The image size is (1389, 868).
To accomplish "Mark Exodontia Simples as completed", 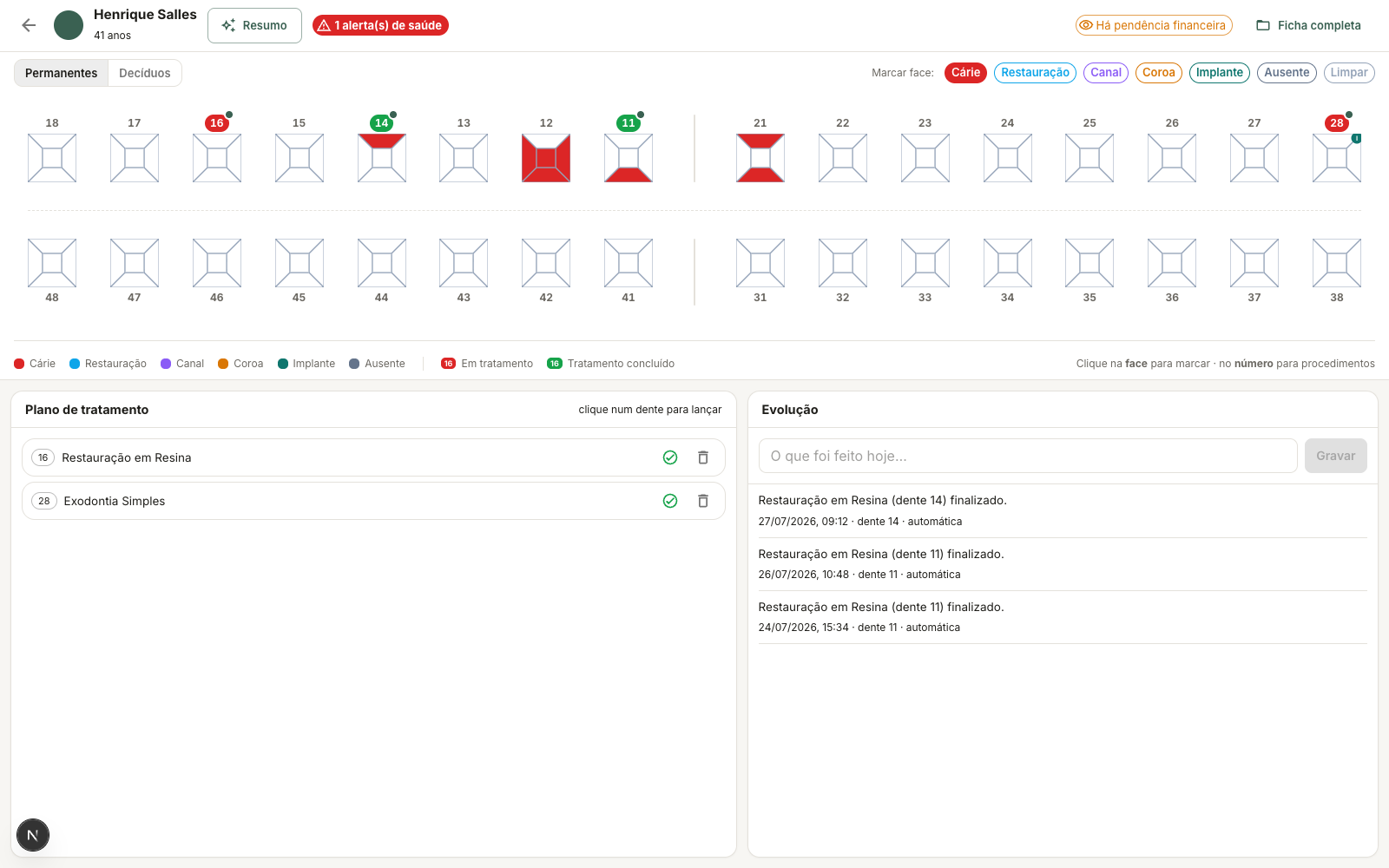I will (670, 501).
